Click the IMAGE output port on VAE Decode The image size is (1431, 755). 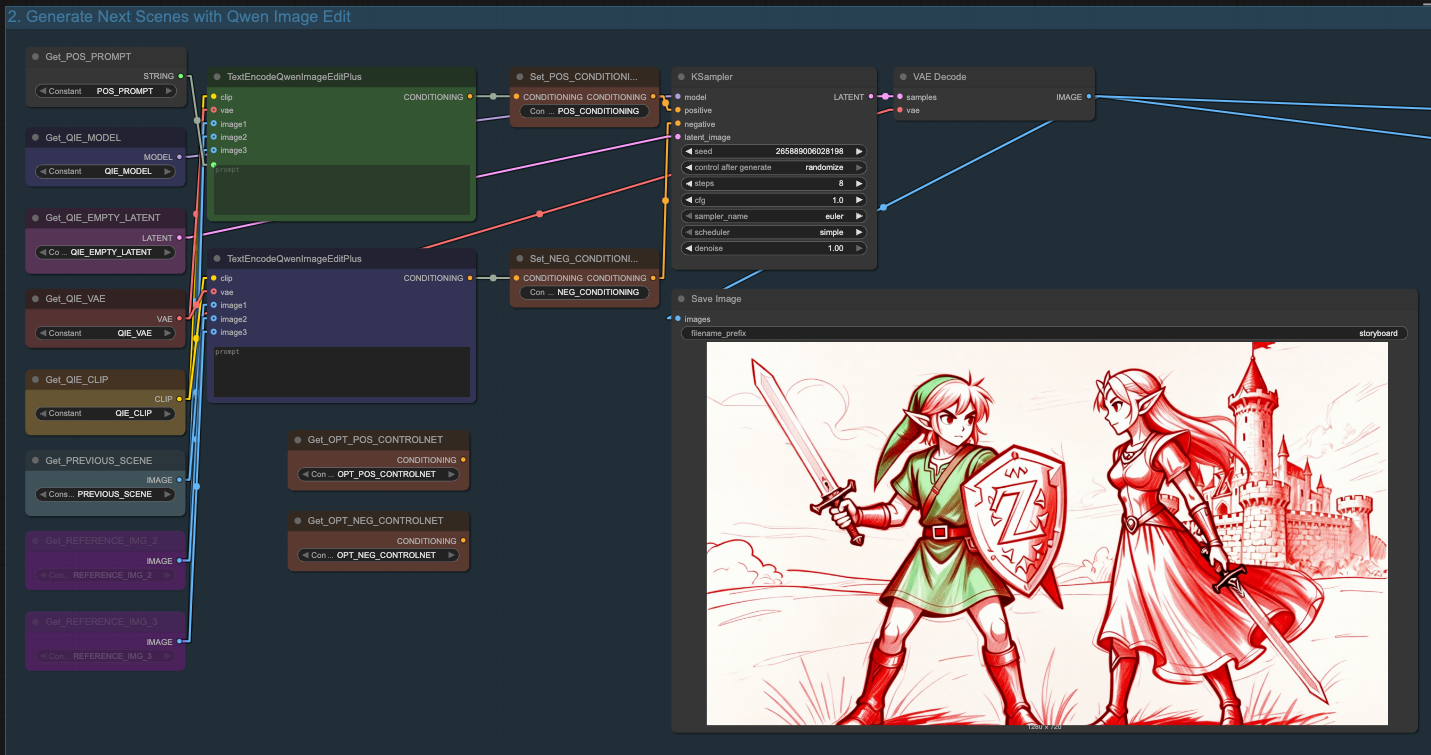1089,97
